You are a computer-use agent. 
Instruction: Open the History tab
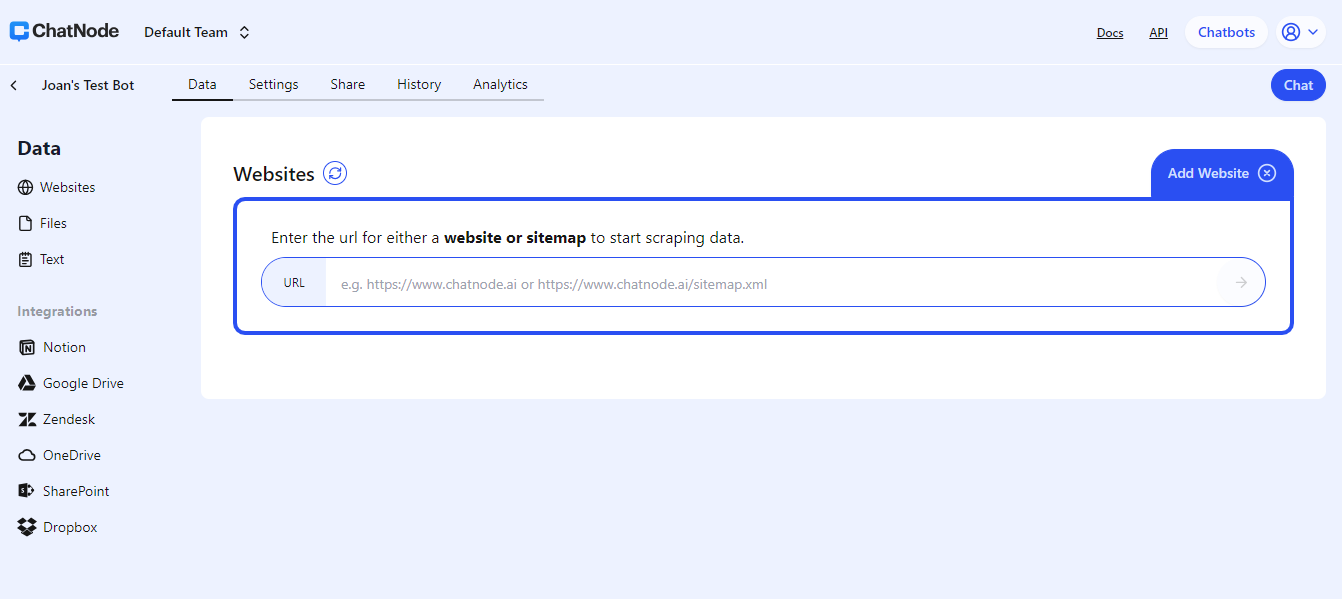(418, 84)
